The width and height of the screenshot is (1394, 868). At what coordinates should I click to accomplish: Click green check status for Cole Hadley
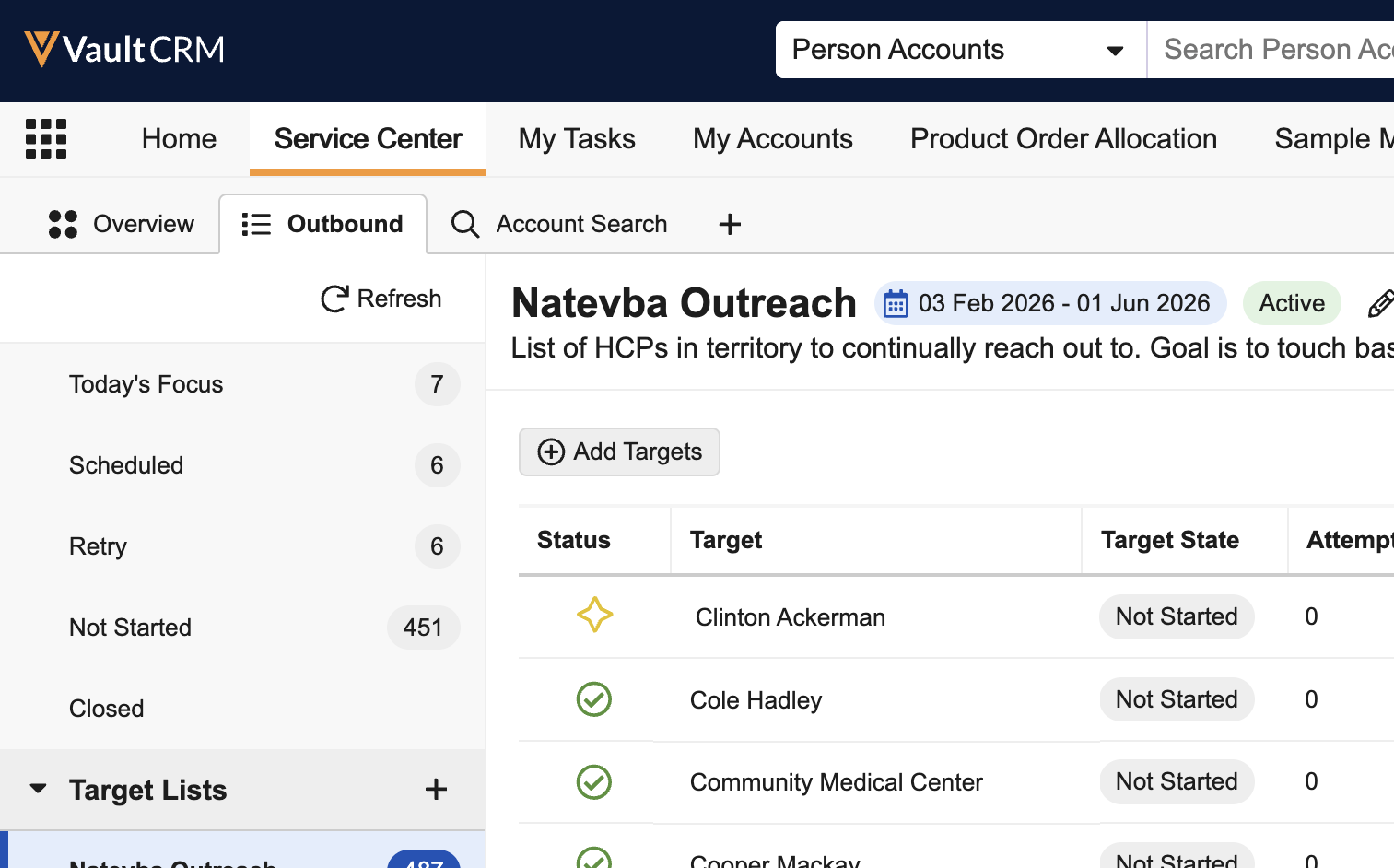(x=594, y=699)
